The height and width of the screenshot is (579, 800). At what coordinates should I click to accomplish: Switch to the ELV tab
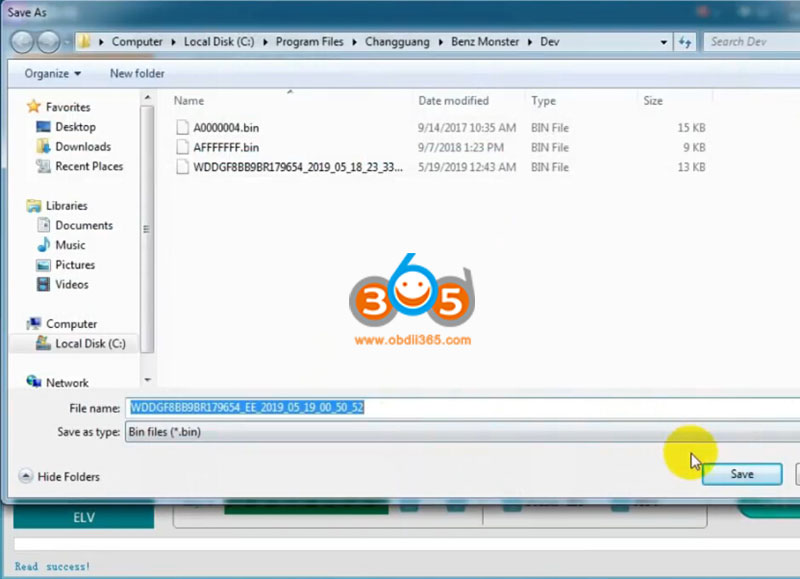click(x=84, y=517)
